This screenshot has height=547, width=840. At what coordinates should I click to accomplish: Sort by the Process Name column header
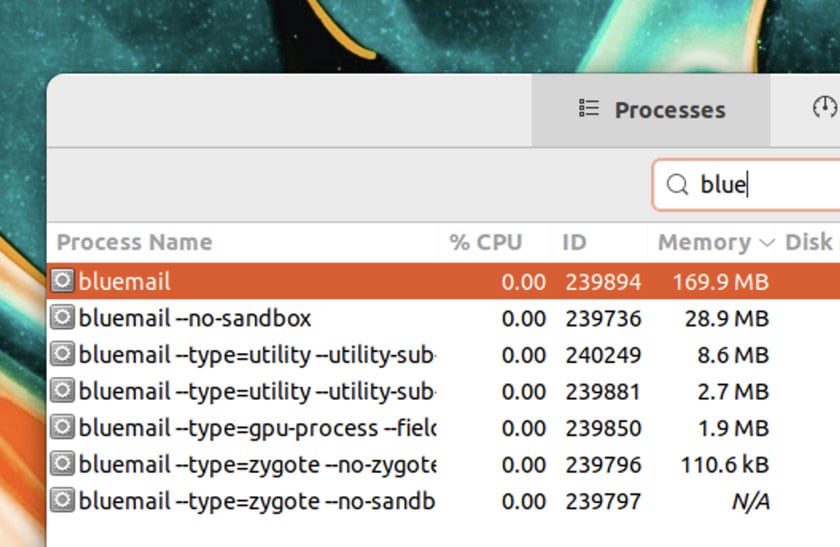click(x=134, y=242)
